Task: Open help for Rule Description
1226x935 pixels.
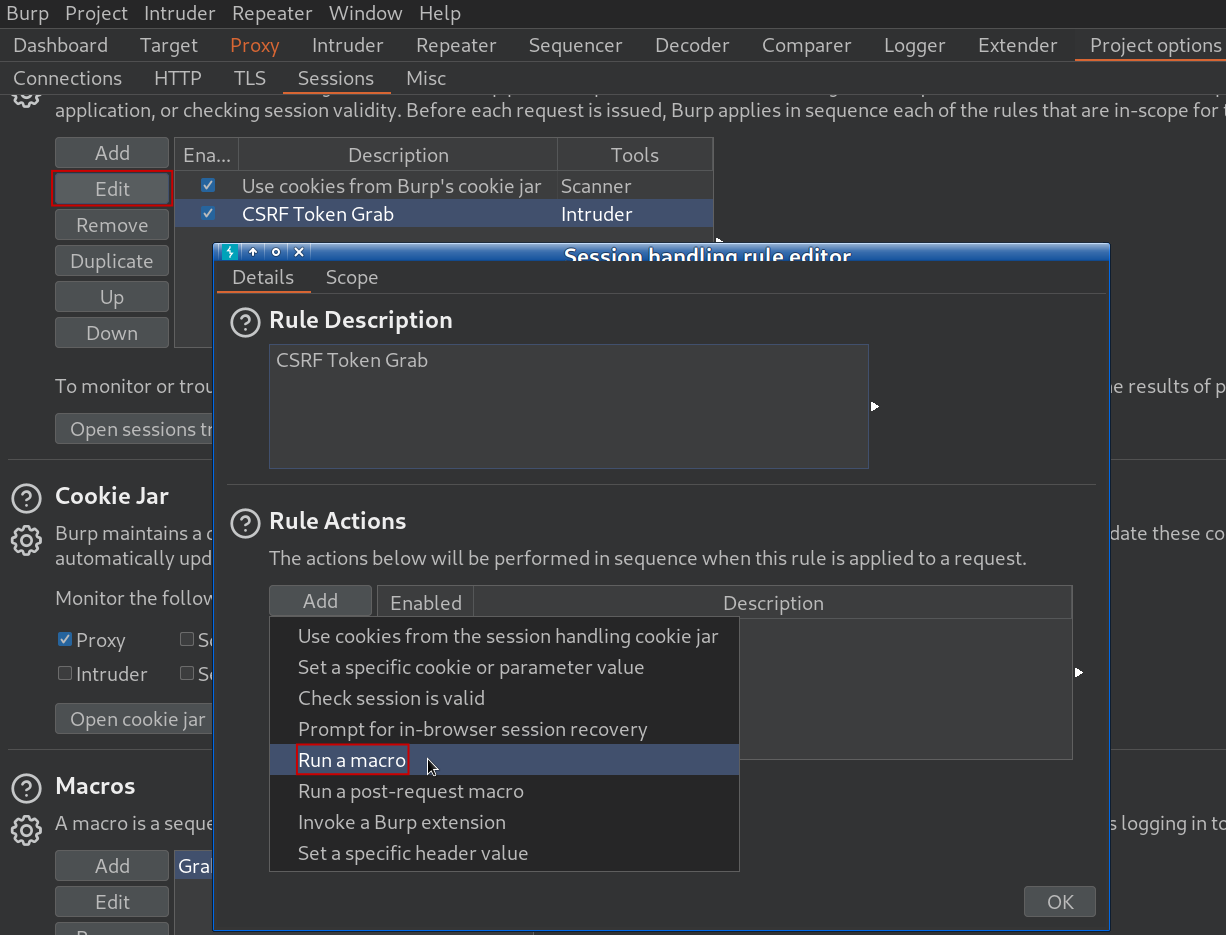Action: point(243,321)
